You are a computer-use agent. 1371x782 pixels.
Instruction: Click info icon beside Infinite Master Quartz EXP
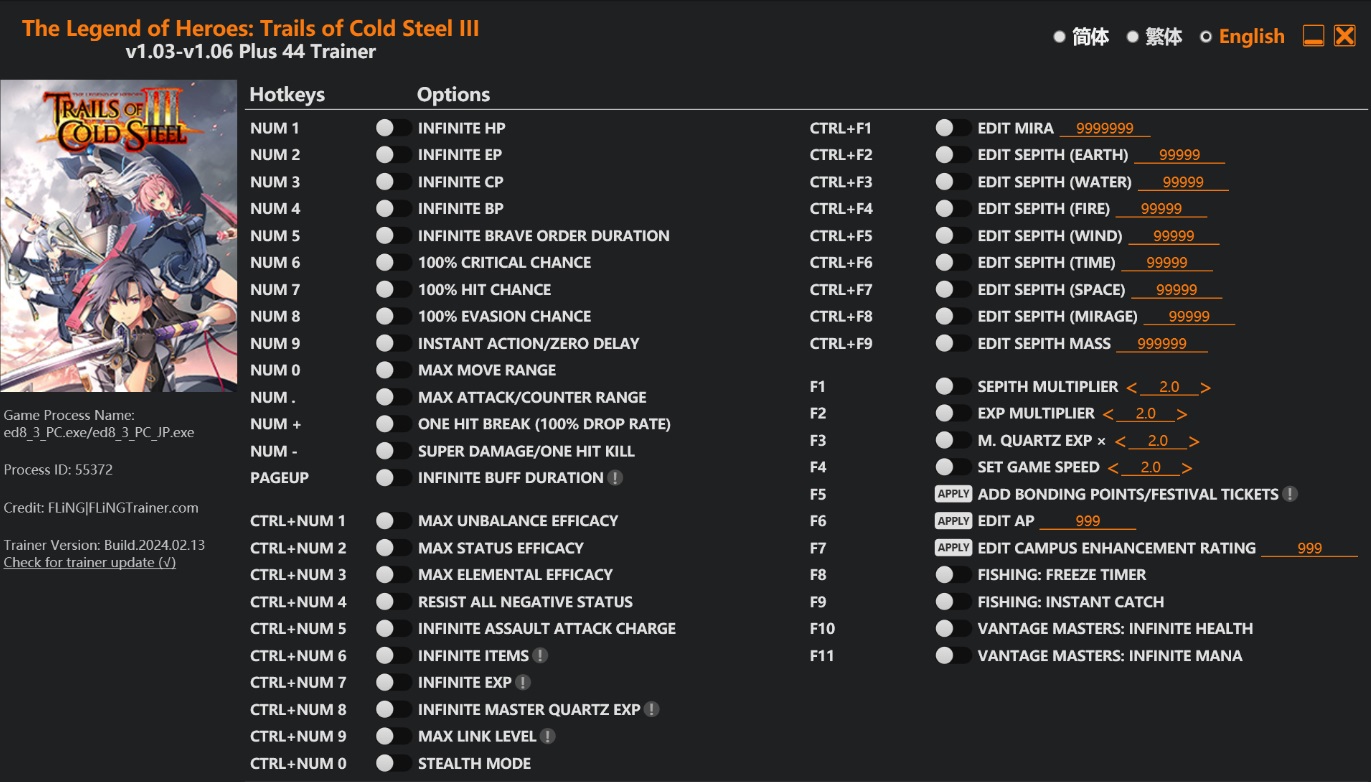tap(652, 710)
